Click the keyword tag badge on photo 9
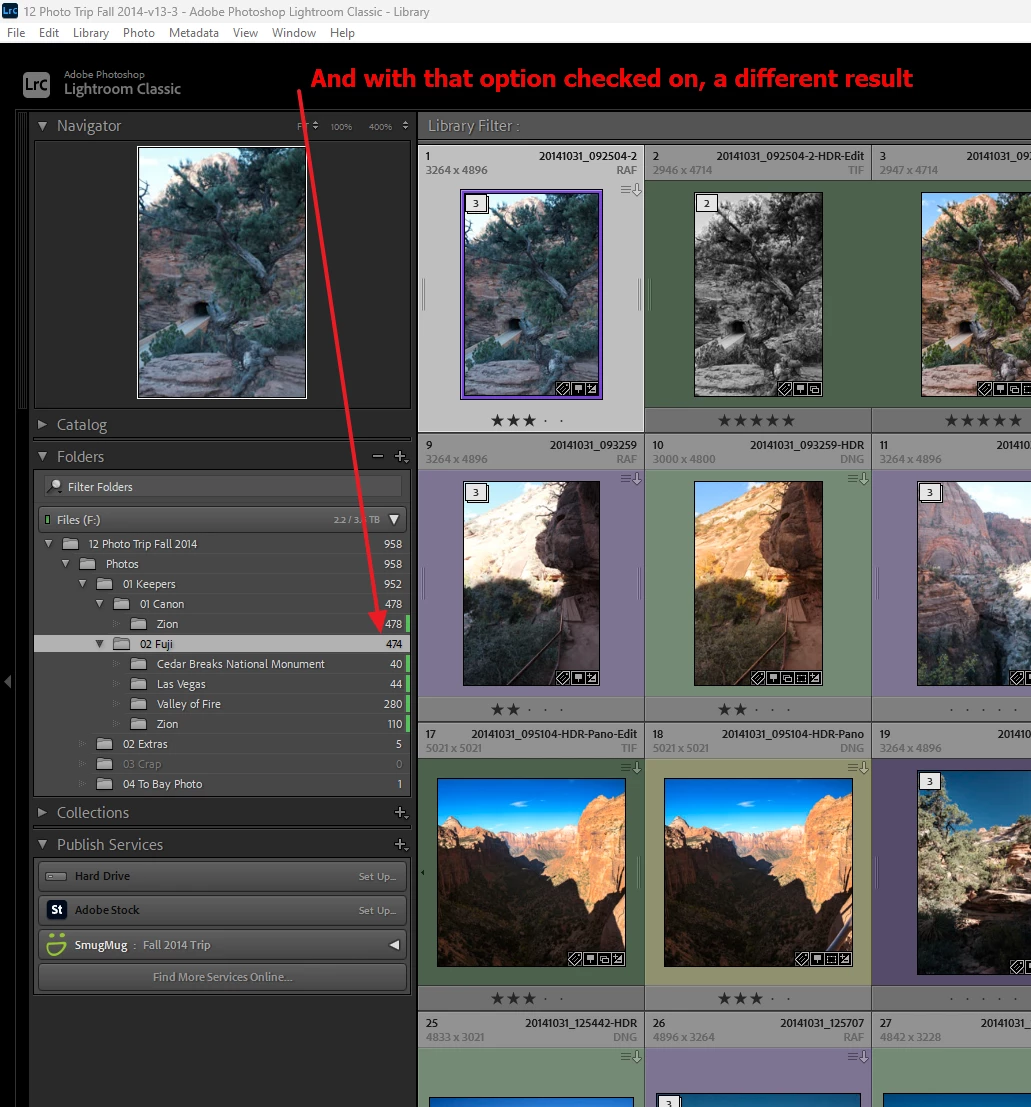 (x=563, y=678)
